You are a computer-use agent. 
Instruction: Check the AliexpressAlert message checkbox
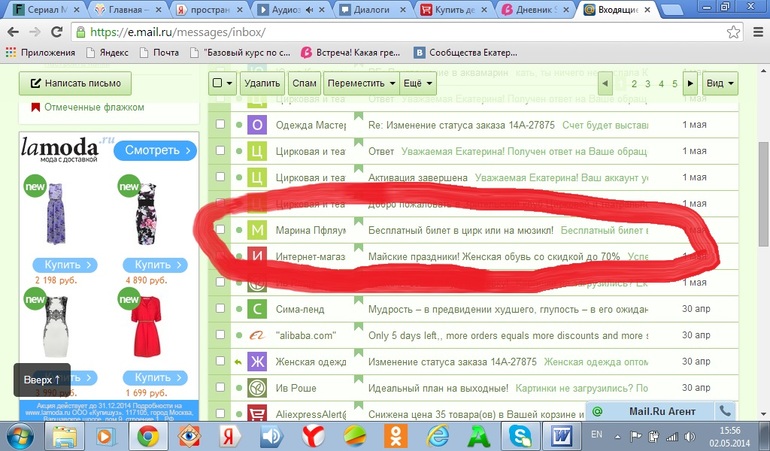(x=220, y=413)
